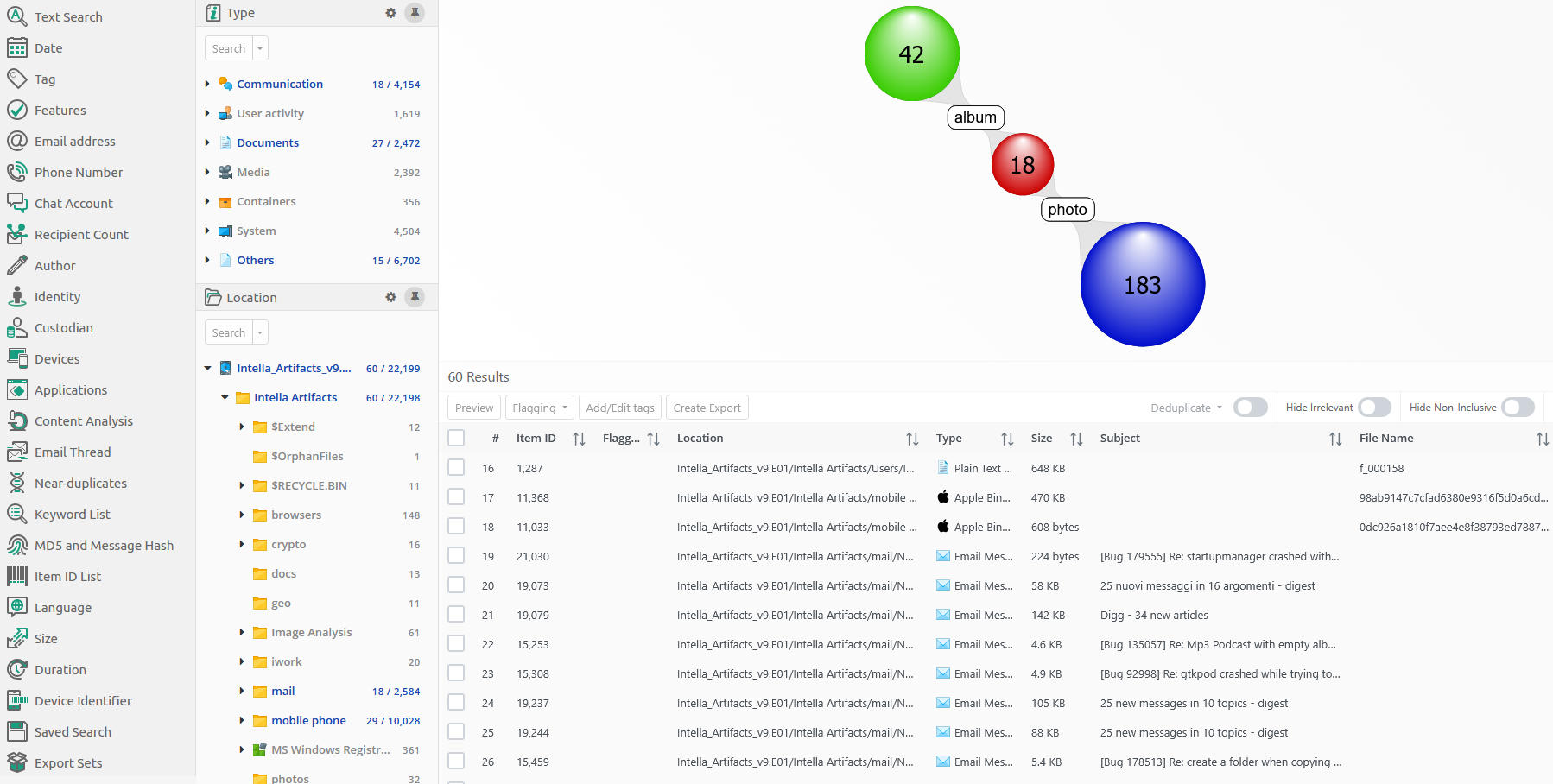Image resolution: width=1553 pixels, height=784 pixels.
Task: Select the Near-duplicates facet icon
Action: tap(16, 483)
